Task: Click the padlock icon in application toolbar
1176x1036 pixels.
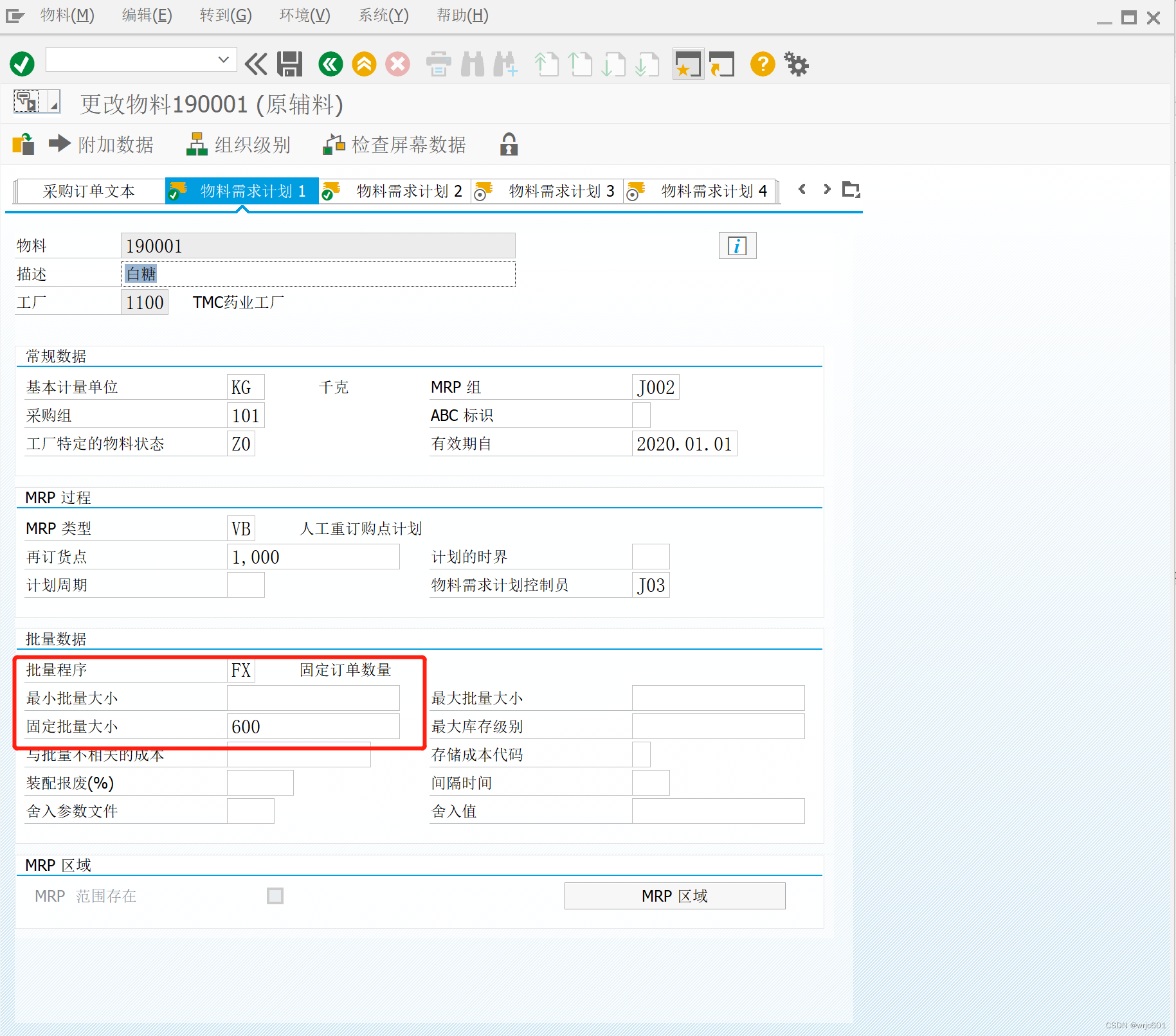Action: click(x=509, y=145)
